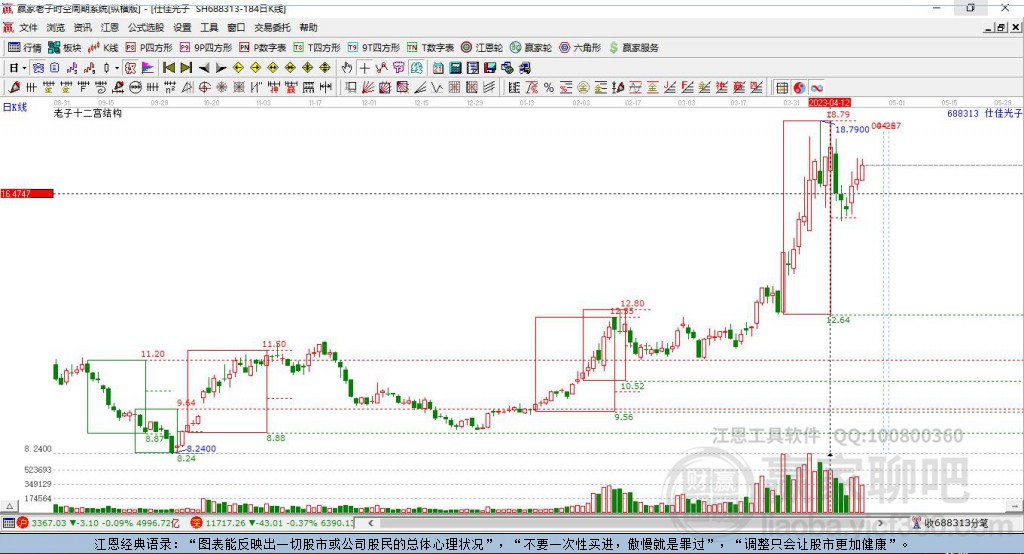Jump to last bar with green skip-forward icon
The height and width of the screenshot is (554, 1024).
(186, 68)
